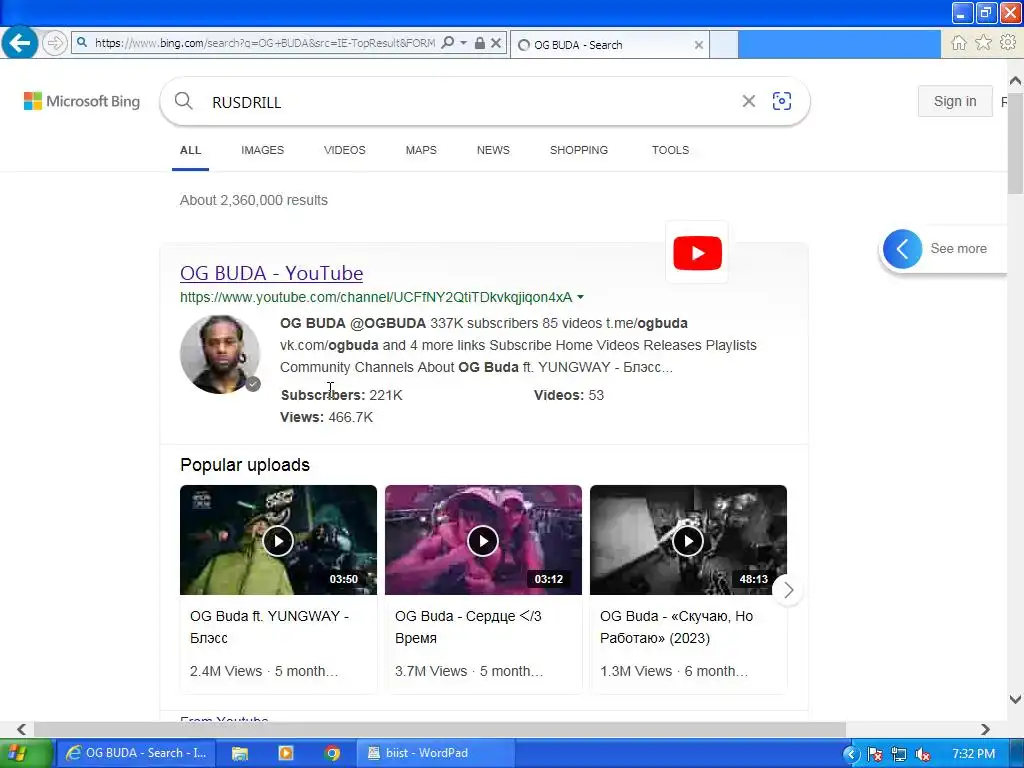
Task: Open the Windows Start button
Action: click(25, 753)
